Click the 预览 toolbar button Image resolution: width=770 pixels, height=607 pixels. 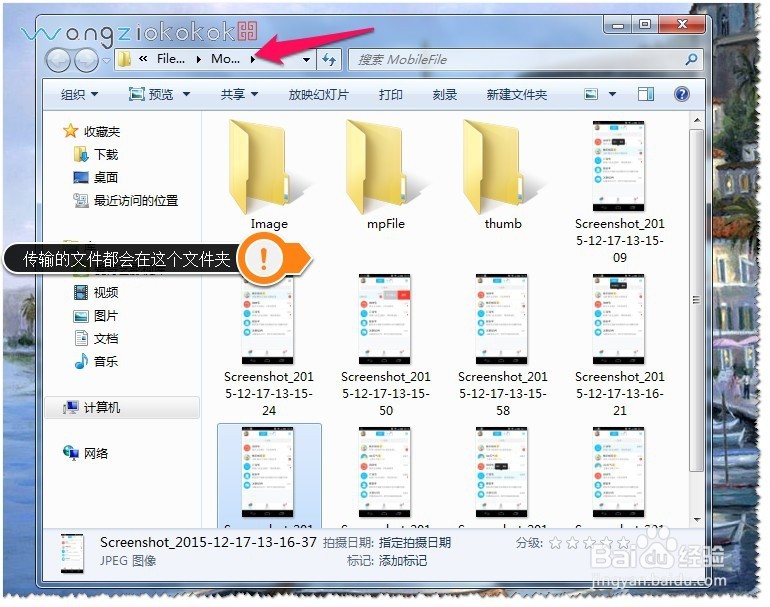pos(151,94)
